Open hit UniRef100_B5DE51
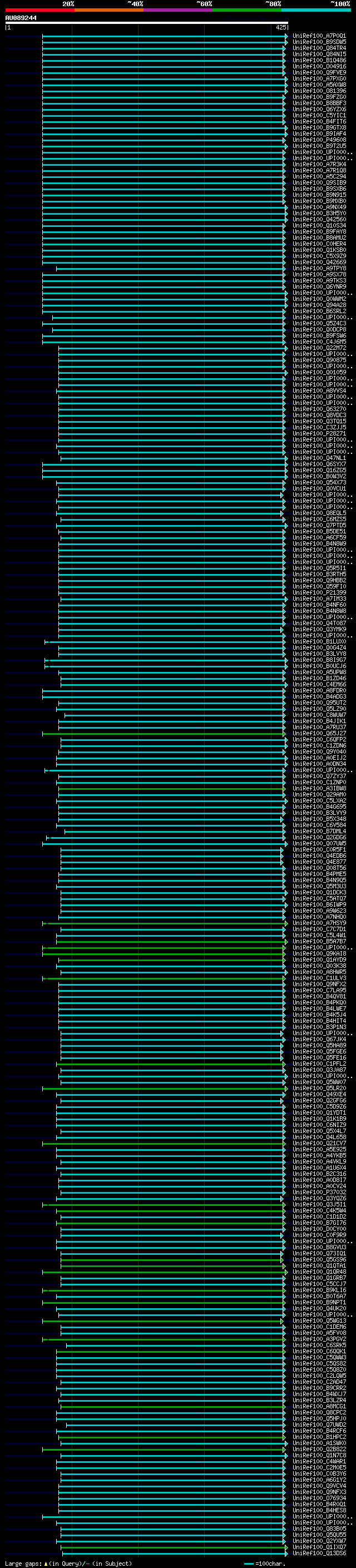 319,531
